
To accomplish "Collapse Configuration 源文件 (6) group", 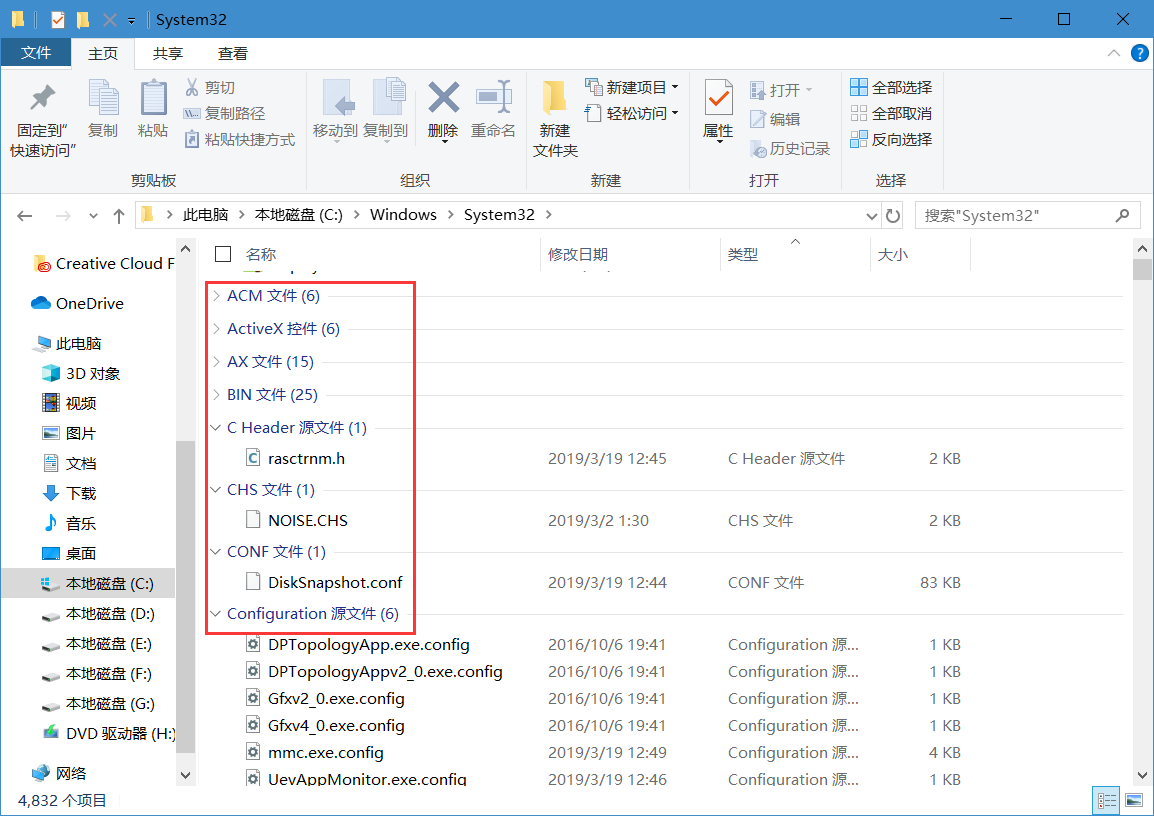I will click(x=216, y=613).
